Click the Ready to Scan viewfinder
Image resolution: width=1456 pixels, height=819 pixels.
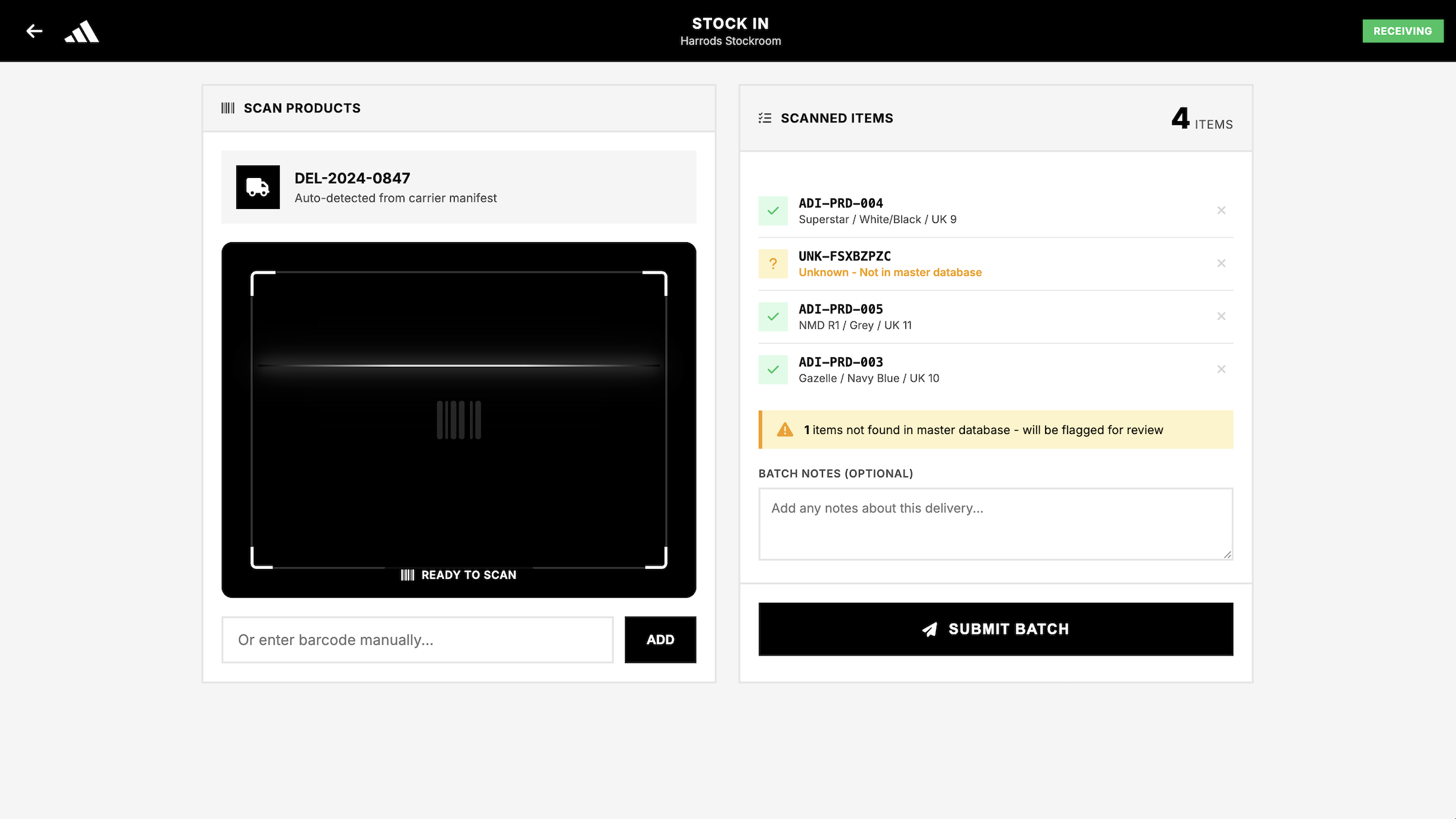(459, 419)
